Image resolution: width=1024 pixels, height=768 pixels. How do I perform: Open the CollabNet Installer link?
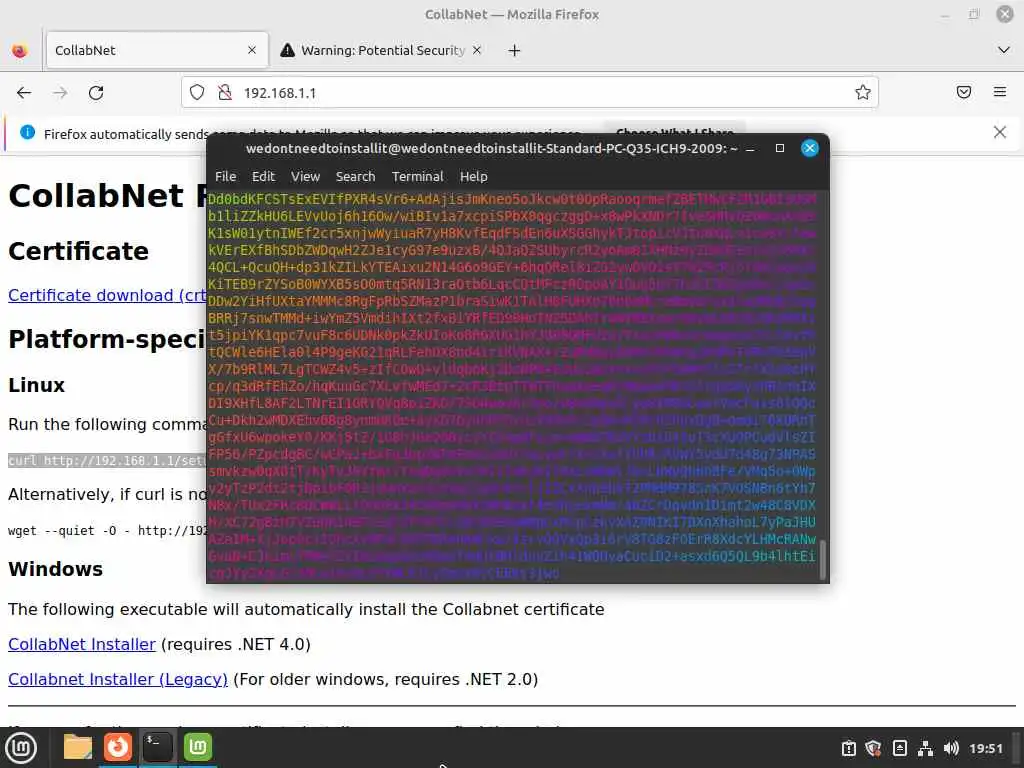82,644
